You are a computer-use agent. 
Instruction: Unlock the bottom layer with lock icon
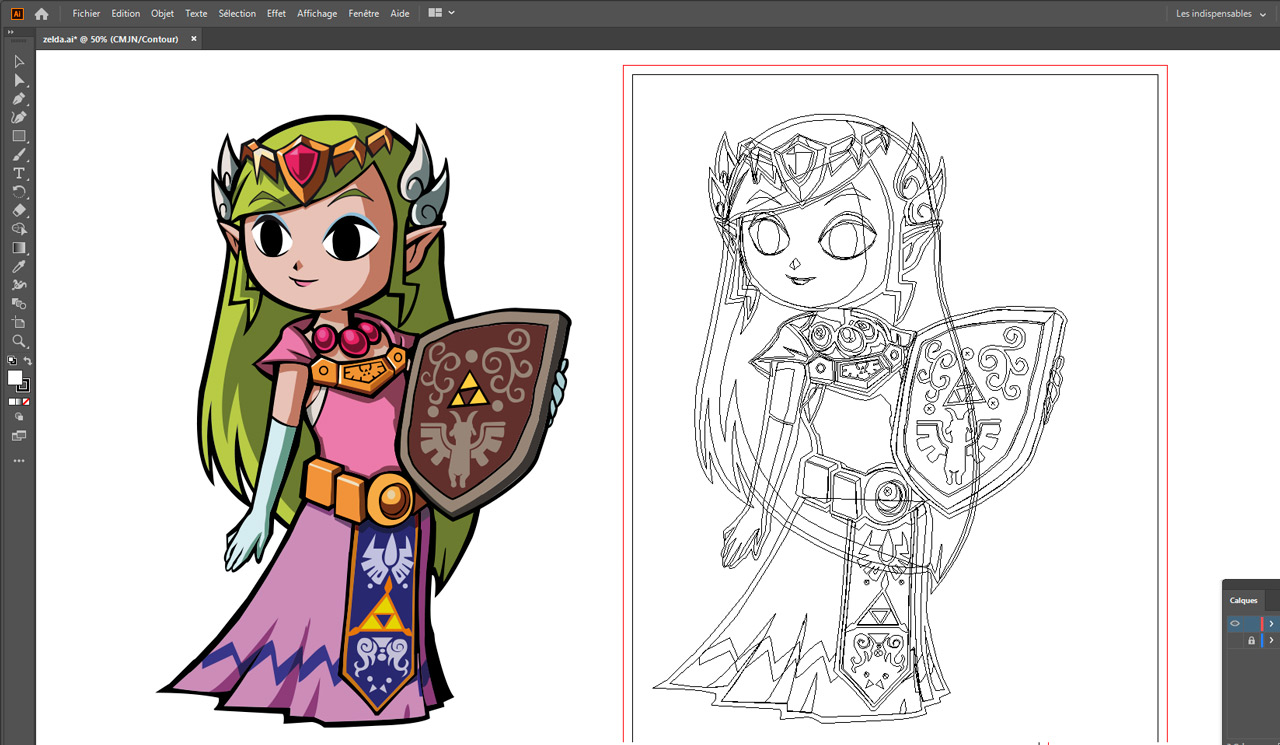pyautogui.click(x=1250, y=640)
